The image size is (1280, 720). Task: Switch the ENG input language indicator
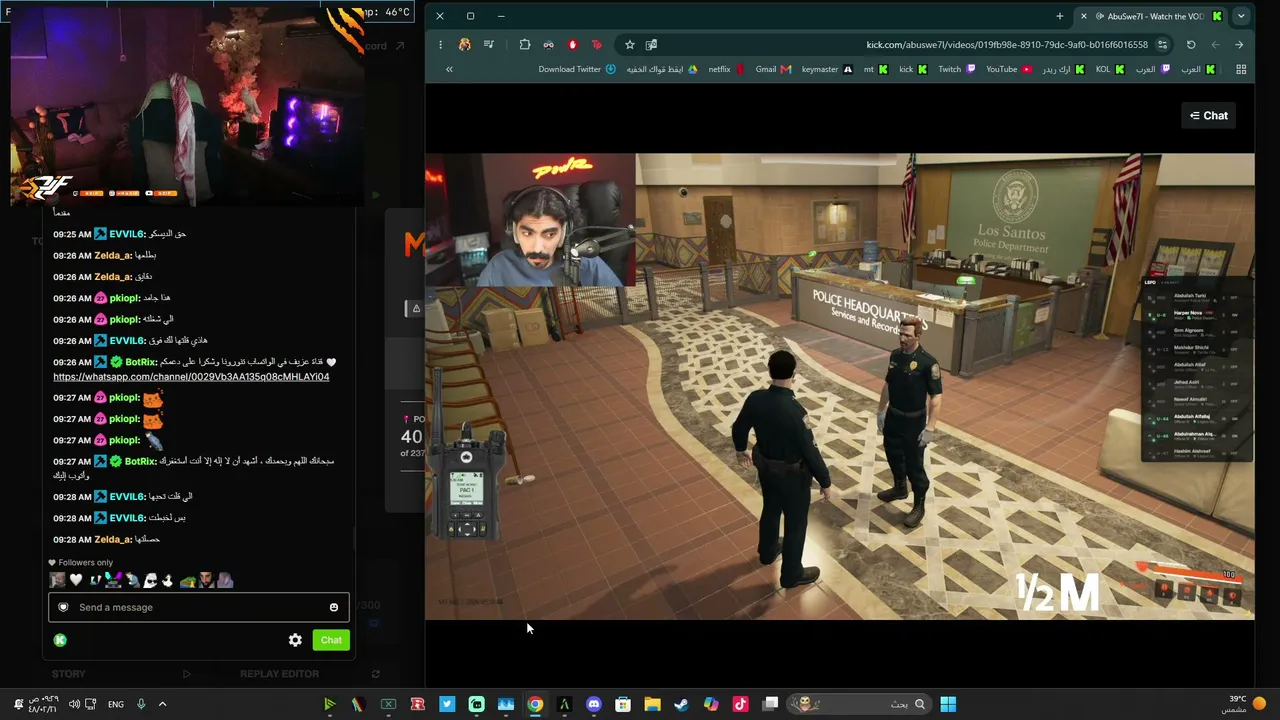coord(116,704)
